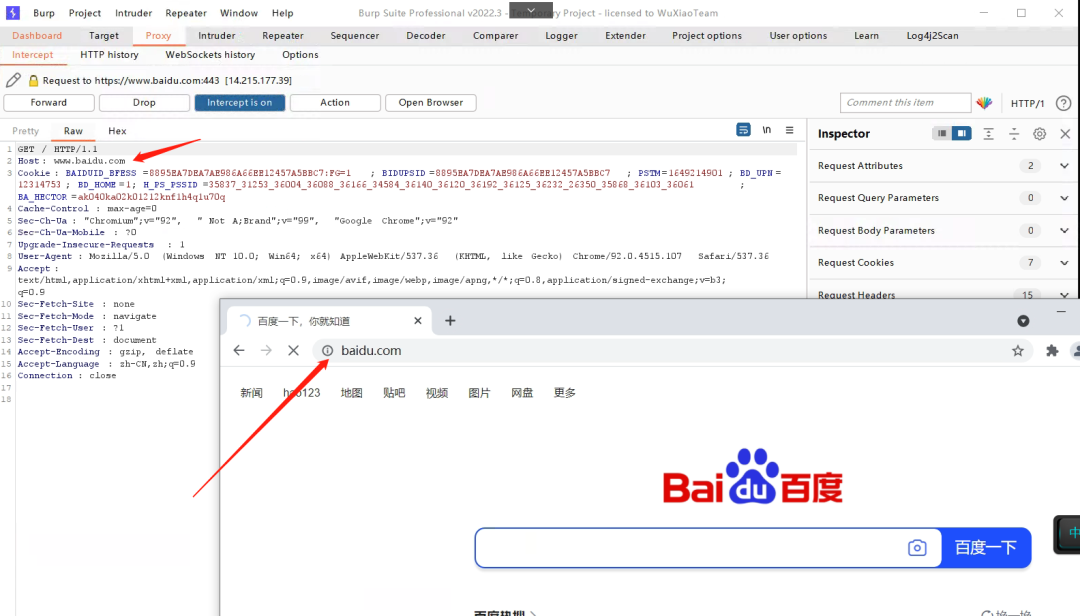Toggle the message editor word wrap icon
The image size is (1080, 616).
point(743,130)
